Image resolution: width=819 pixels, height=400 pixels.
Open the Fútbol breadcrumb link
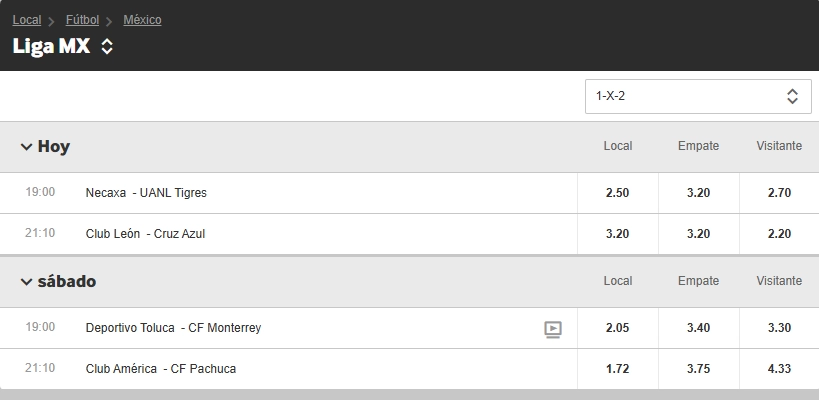[x=82, y=20]
